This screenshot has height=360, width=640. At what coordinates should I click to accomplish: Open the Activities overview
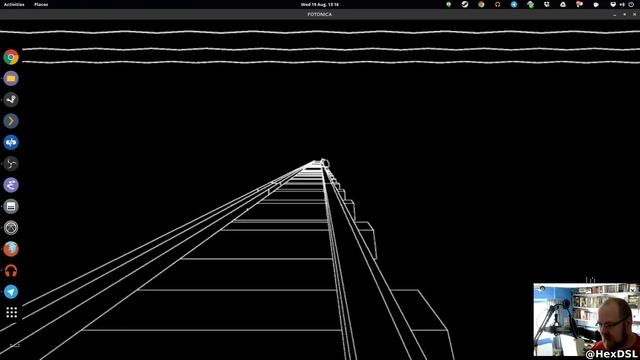[x=14, y=4]
